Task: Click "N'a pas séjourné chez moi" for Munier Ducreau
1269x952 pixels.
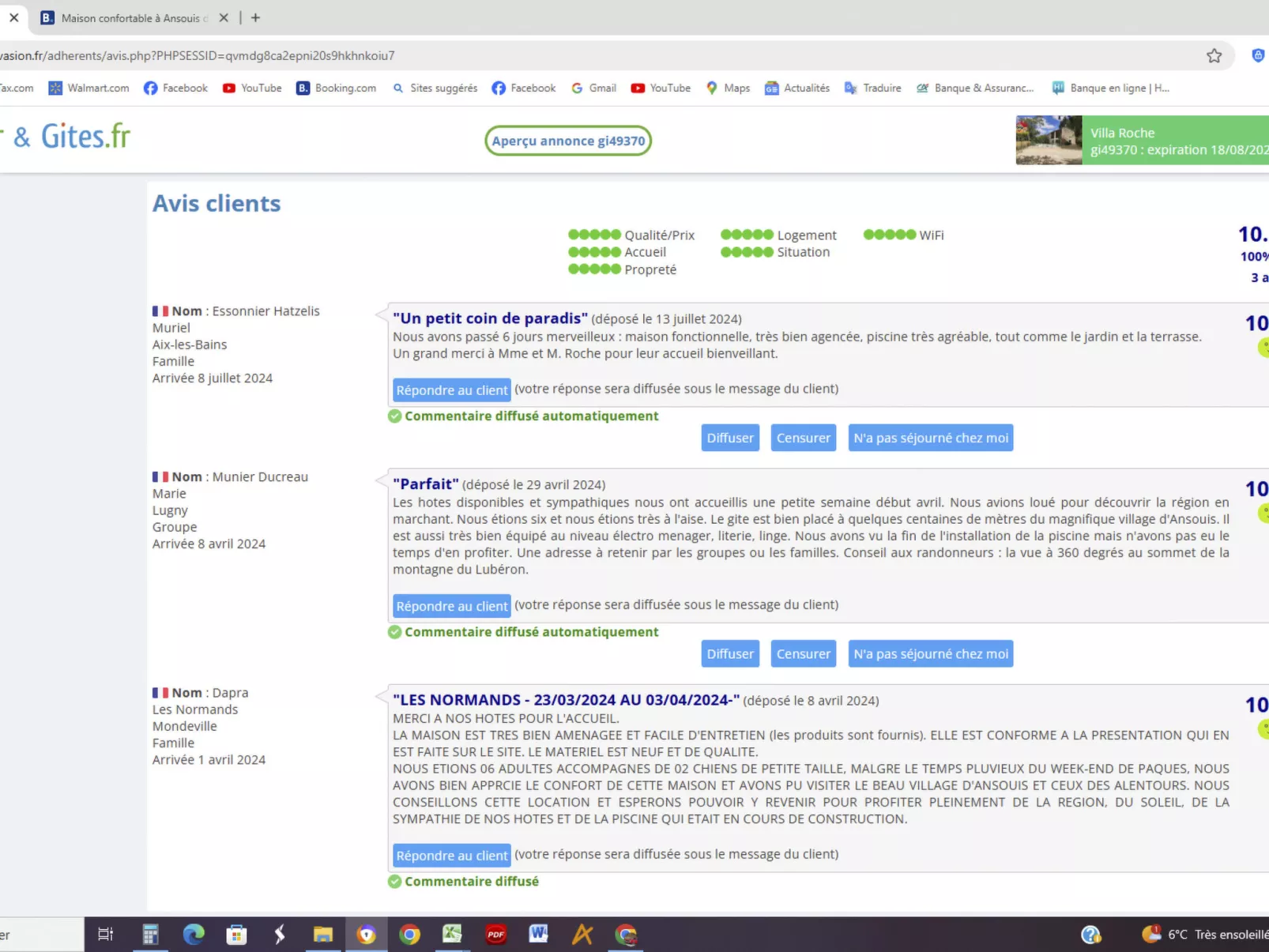Action: point(931,654)
